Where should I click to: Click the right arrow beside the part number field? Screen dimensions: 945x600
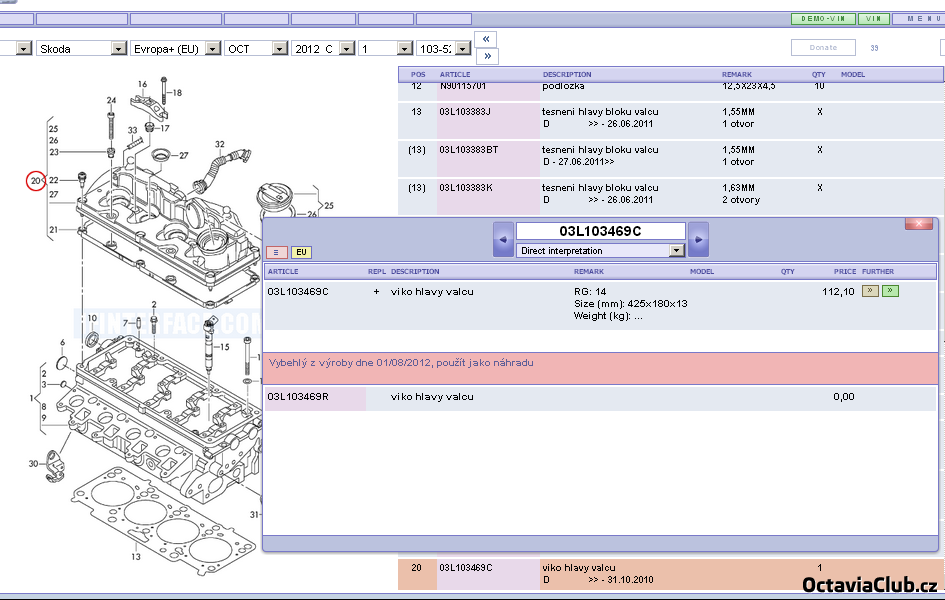698,239
